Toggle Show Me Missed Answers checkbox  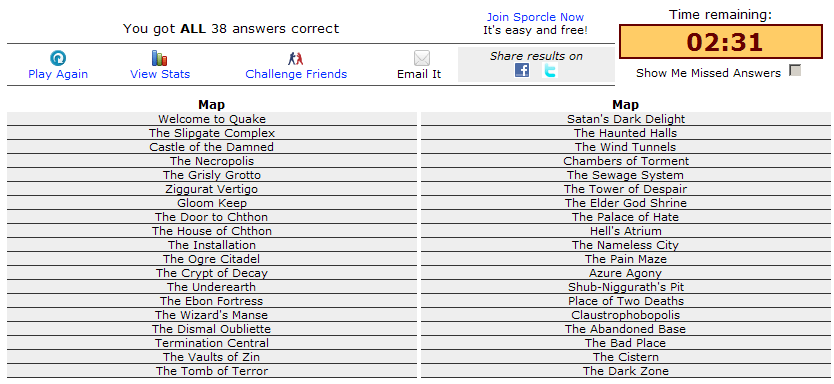tap(795, 70)
